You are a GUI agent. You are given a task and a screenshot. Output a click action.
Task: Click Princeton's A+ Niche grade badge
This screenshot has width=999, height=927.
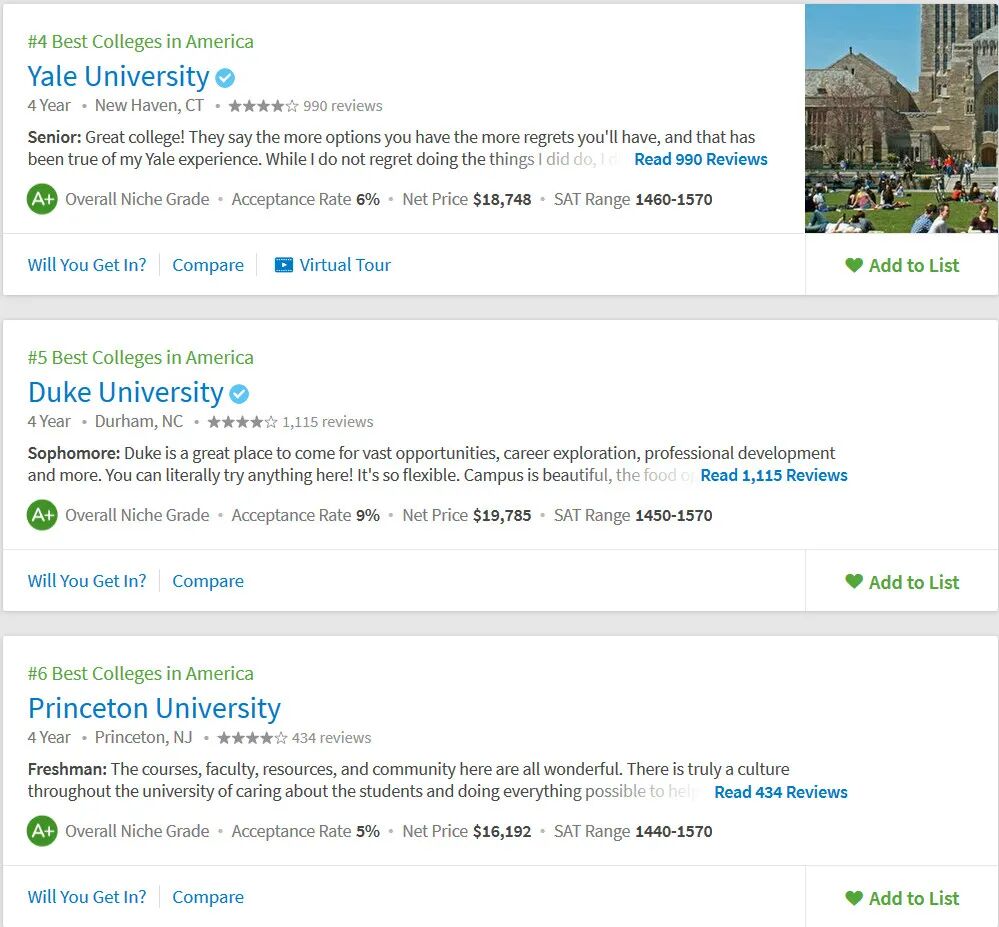point(42,831)
